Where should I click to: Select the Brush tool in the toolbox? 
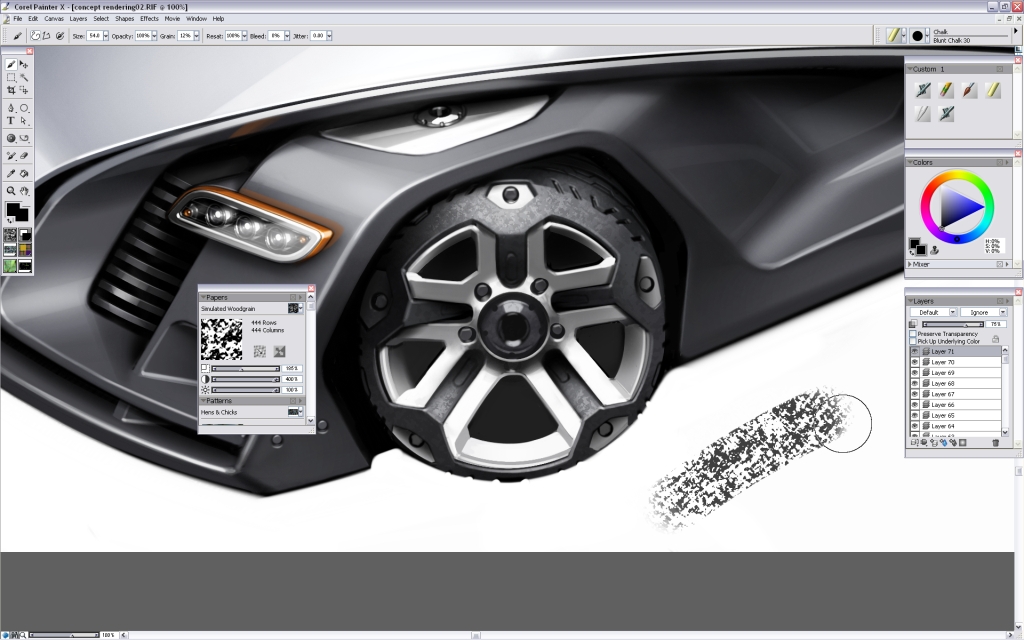tap(13, 63)
